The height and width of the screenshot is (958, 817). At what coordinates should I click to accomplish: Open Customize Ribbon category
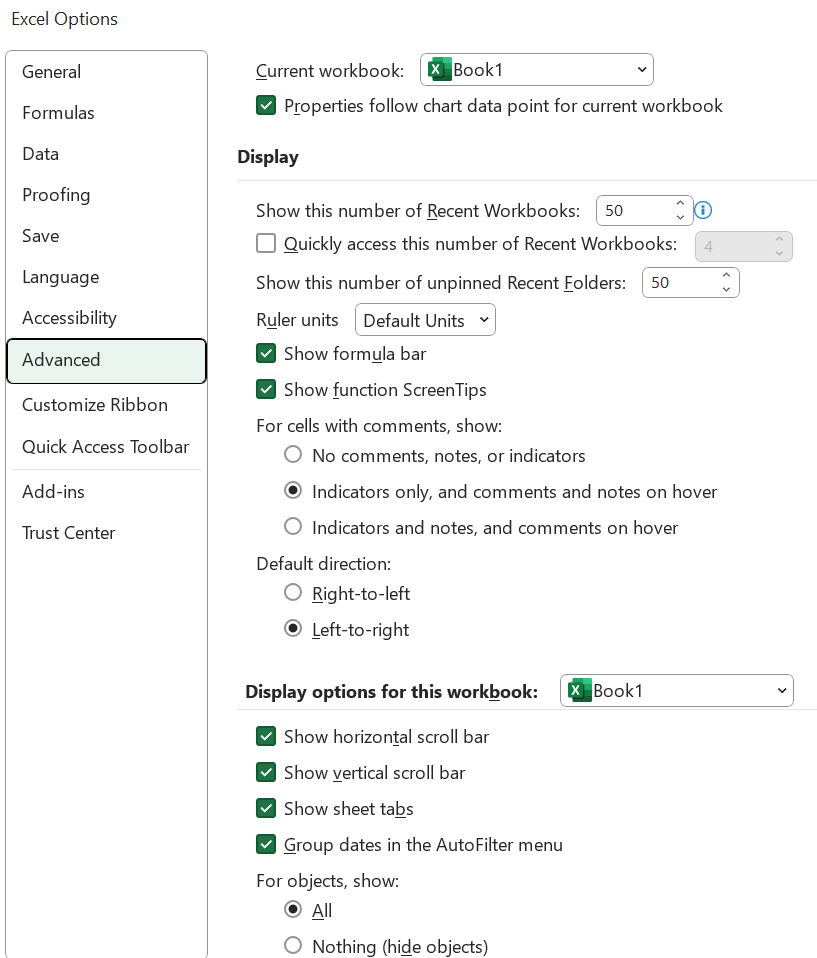(x=106, y=405)
